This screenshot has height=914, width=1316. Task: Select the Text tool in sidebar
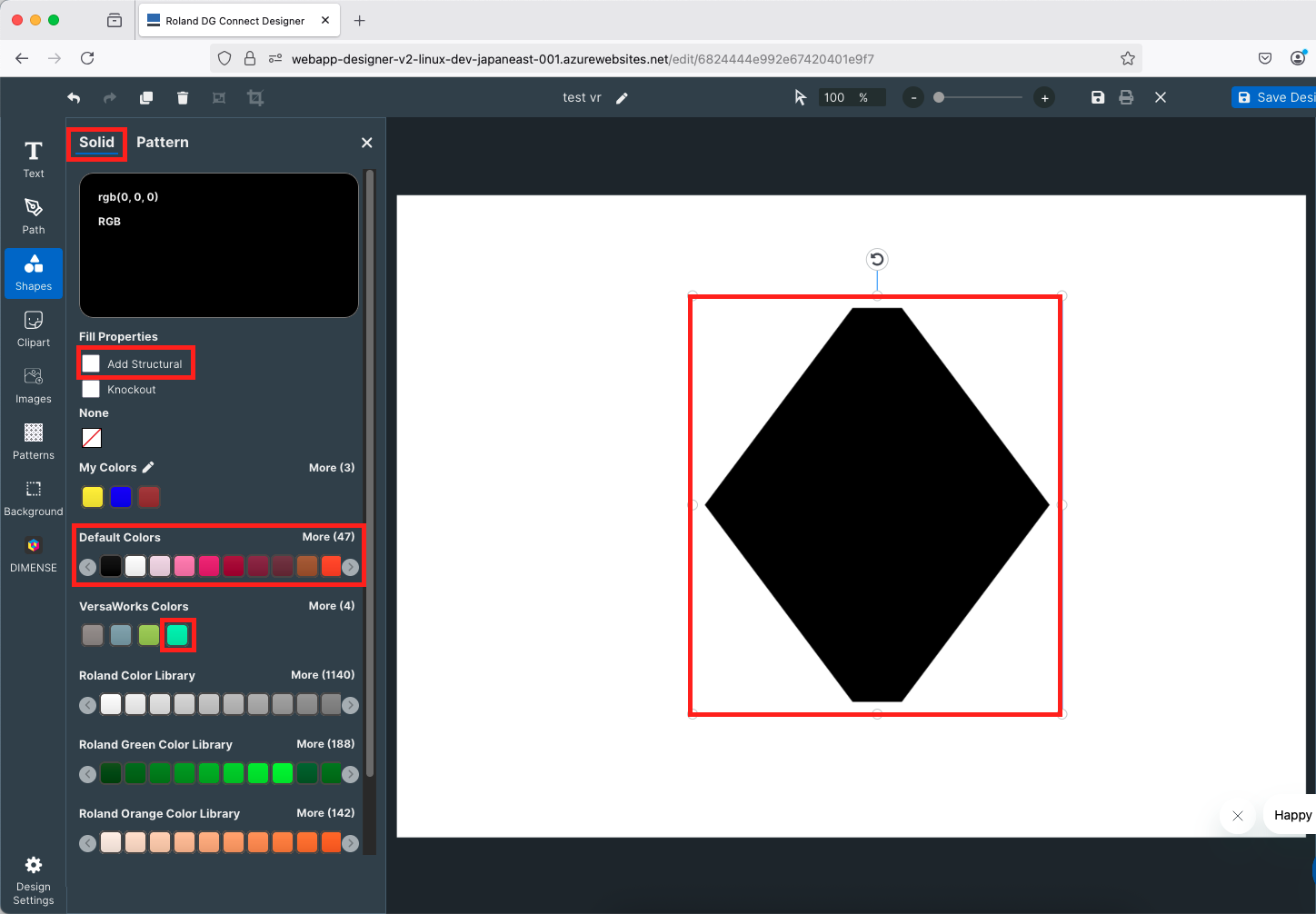coord(34,160)
